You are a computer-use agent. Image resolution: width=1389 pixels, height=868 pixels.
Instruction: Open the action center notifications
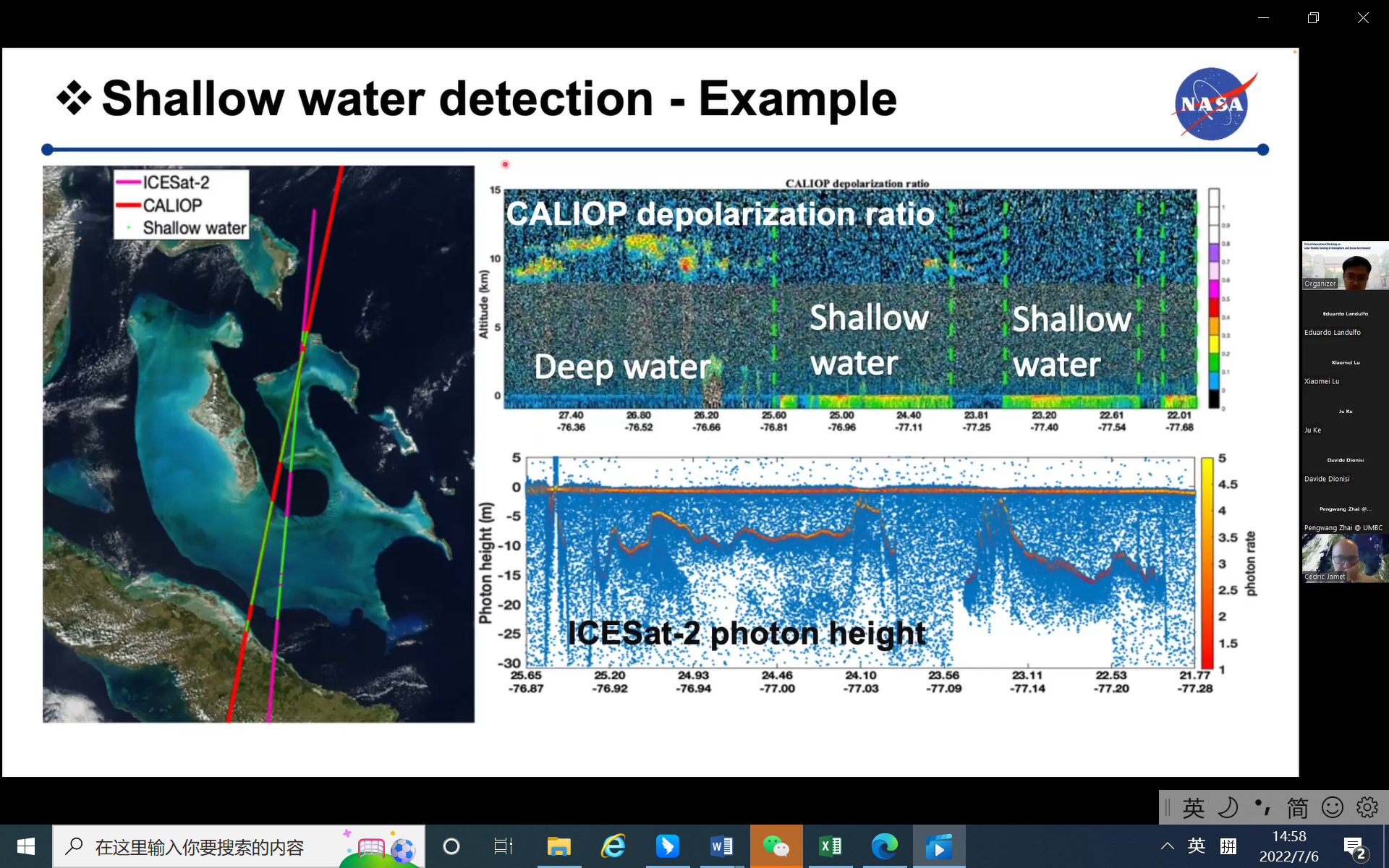point(1354,847)
